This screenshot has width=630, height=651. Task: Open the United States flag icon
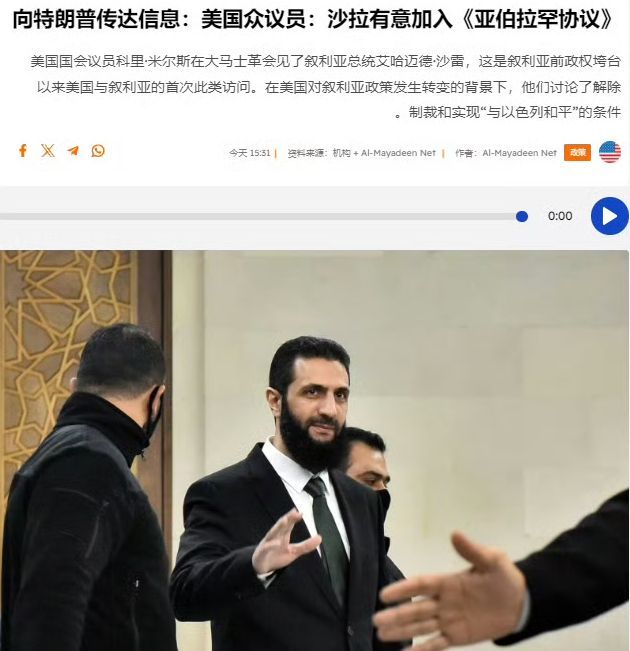coord(610,152)
